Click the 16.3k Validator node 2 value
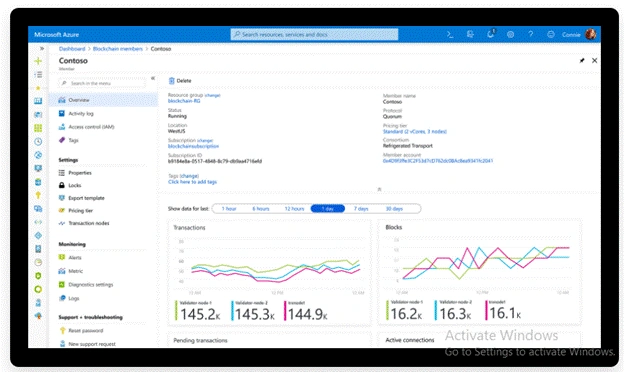 pos(455,314)
